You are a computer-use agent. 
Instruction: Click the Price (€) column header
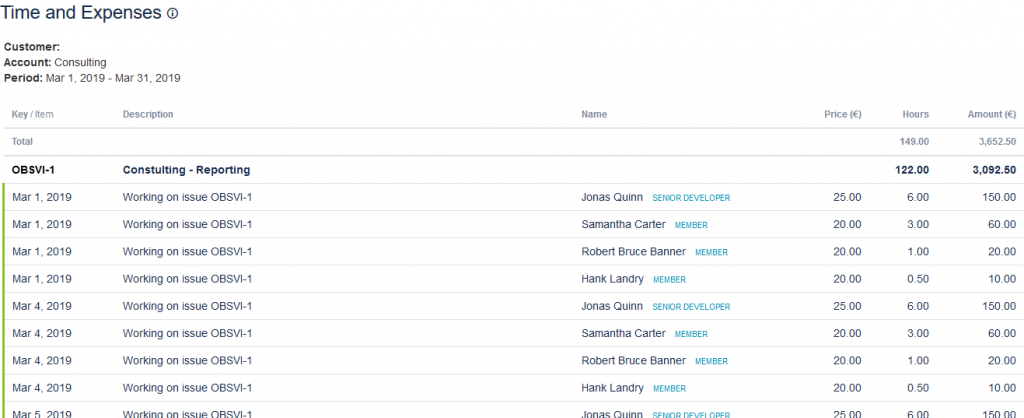(842, 115)
